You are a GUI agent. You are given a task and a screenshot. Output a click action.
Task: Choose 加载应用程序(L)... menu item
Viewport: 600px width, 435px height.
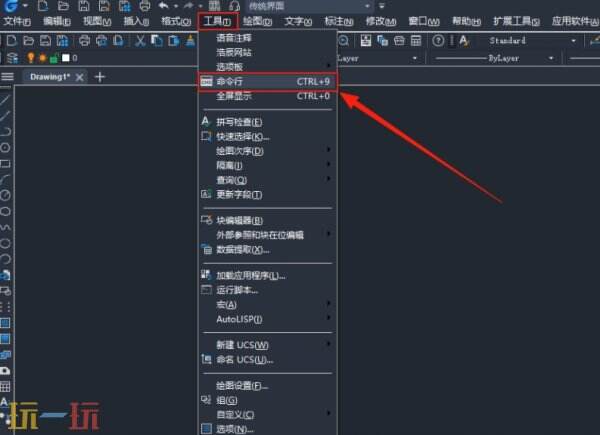click(267, 275)
